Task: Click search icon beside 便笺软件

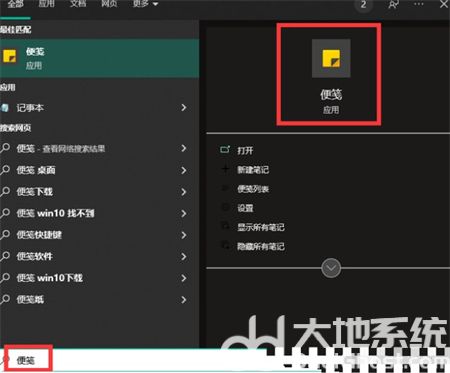Action: point(5,256)
